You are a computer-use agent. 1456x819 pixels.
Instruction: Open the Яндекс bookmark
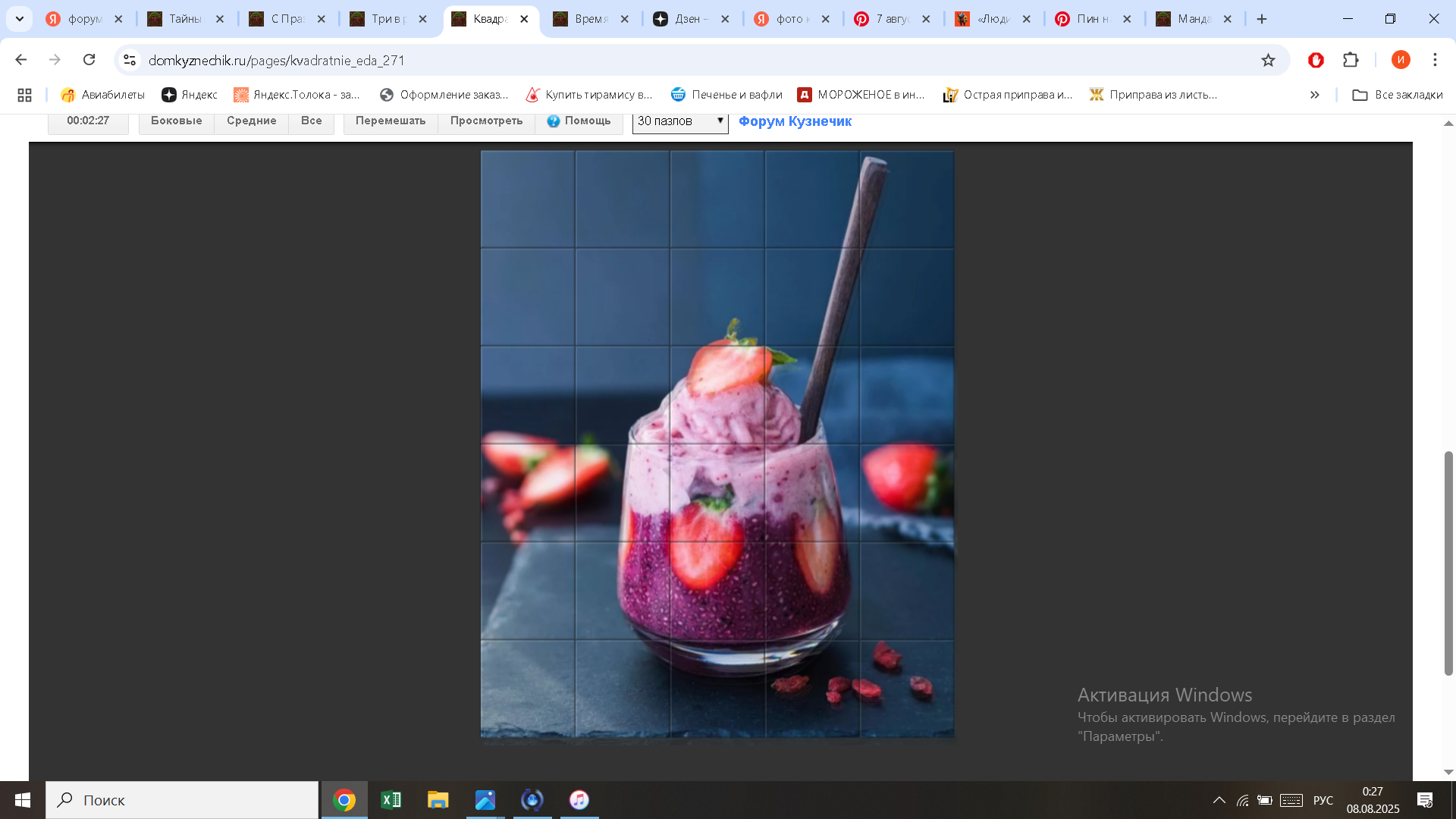pos(190,95)
